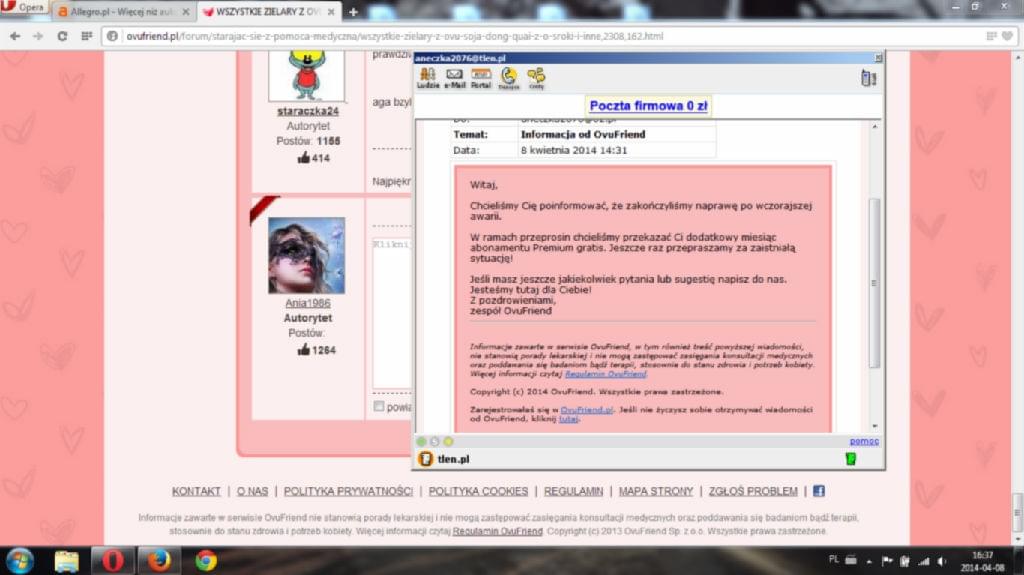The image size is (1024, 575).
Task: Go back using browser back arrow
Action: coord(15,36)
